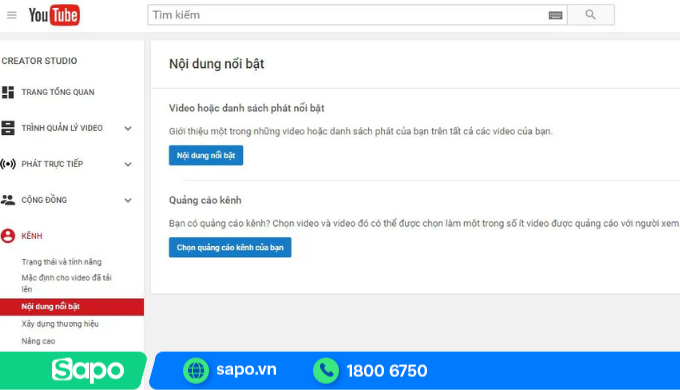Open Xây dựng thương hiệu

pyautogui.click(x=60, y=324)
